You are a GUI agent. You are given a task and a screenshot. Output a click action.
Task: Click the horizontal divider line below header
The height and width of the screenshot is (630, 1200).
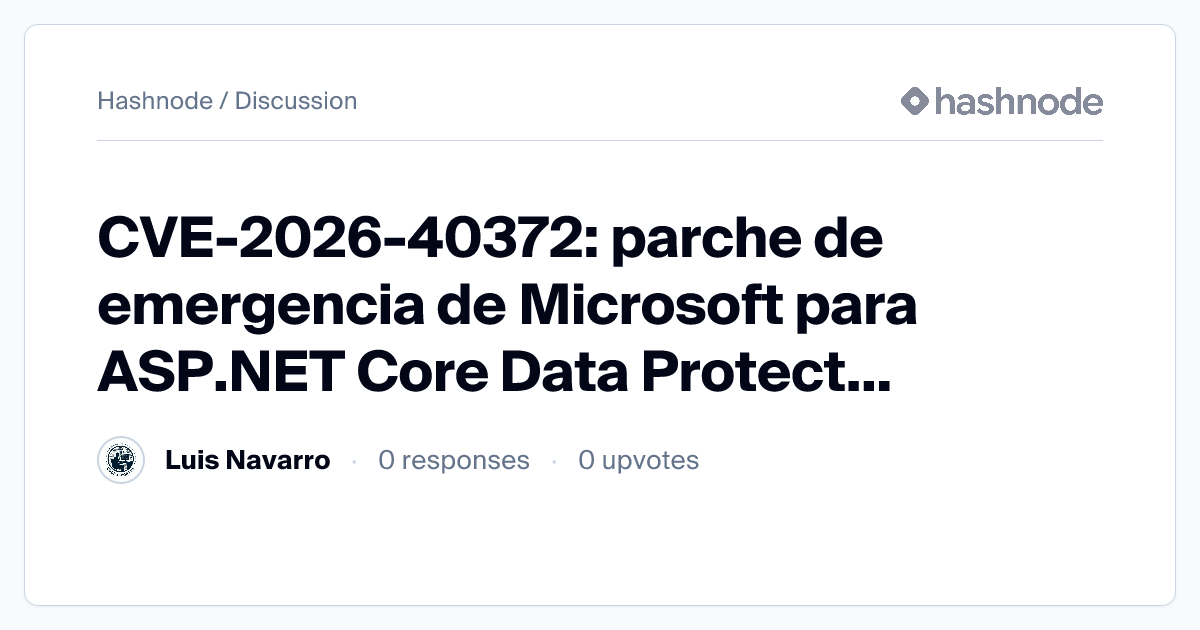pos(600,141)
